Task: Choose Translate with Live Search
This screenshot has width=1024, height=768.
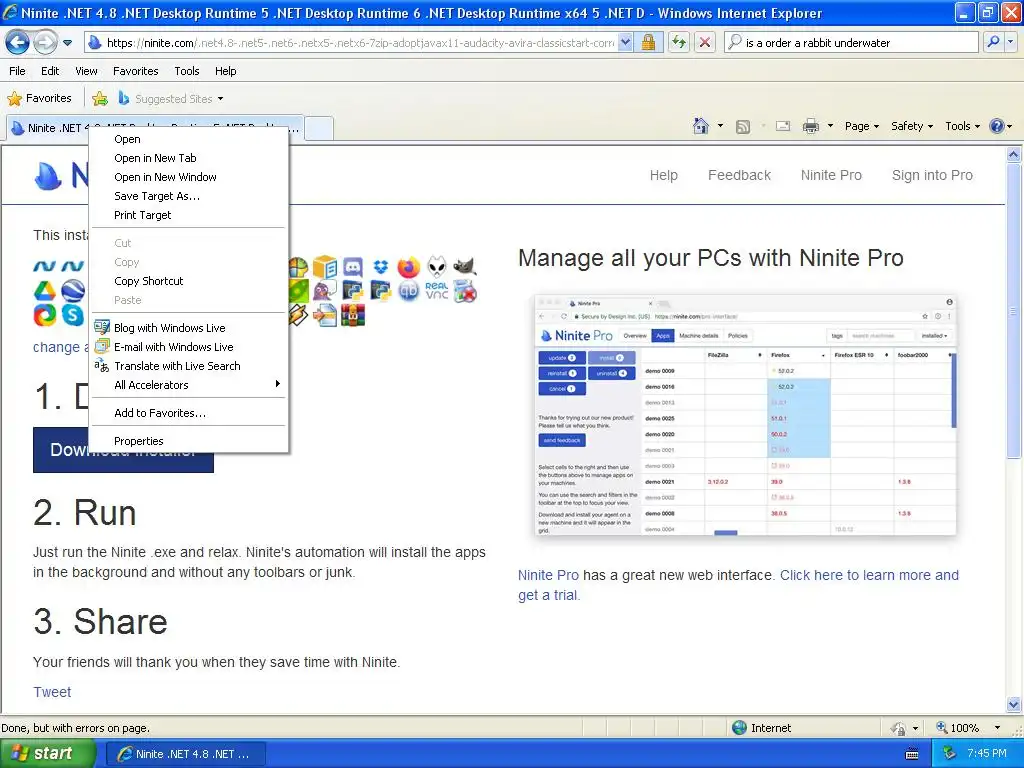Action: (188, 366)
